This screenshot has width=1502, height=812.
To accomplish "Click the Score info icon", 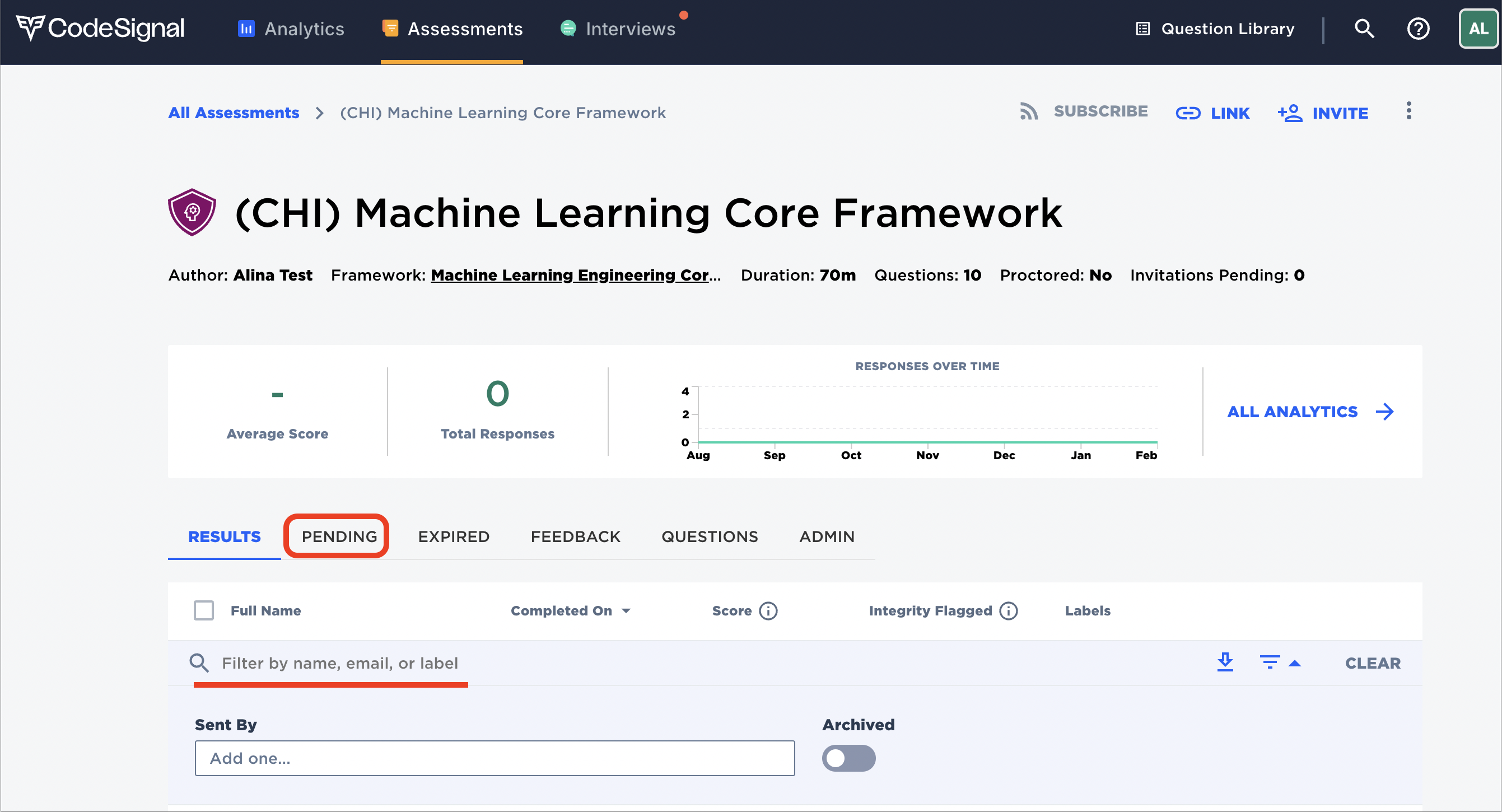I will 768,611.
